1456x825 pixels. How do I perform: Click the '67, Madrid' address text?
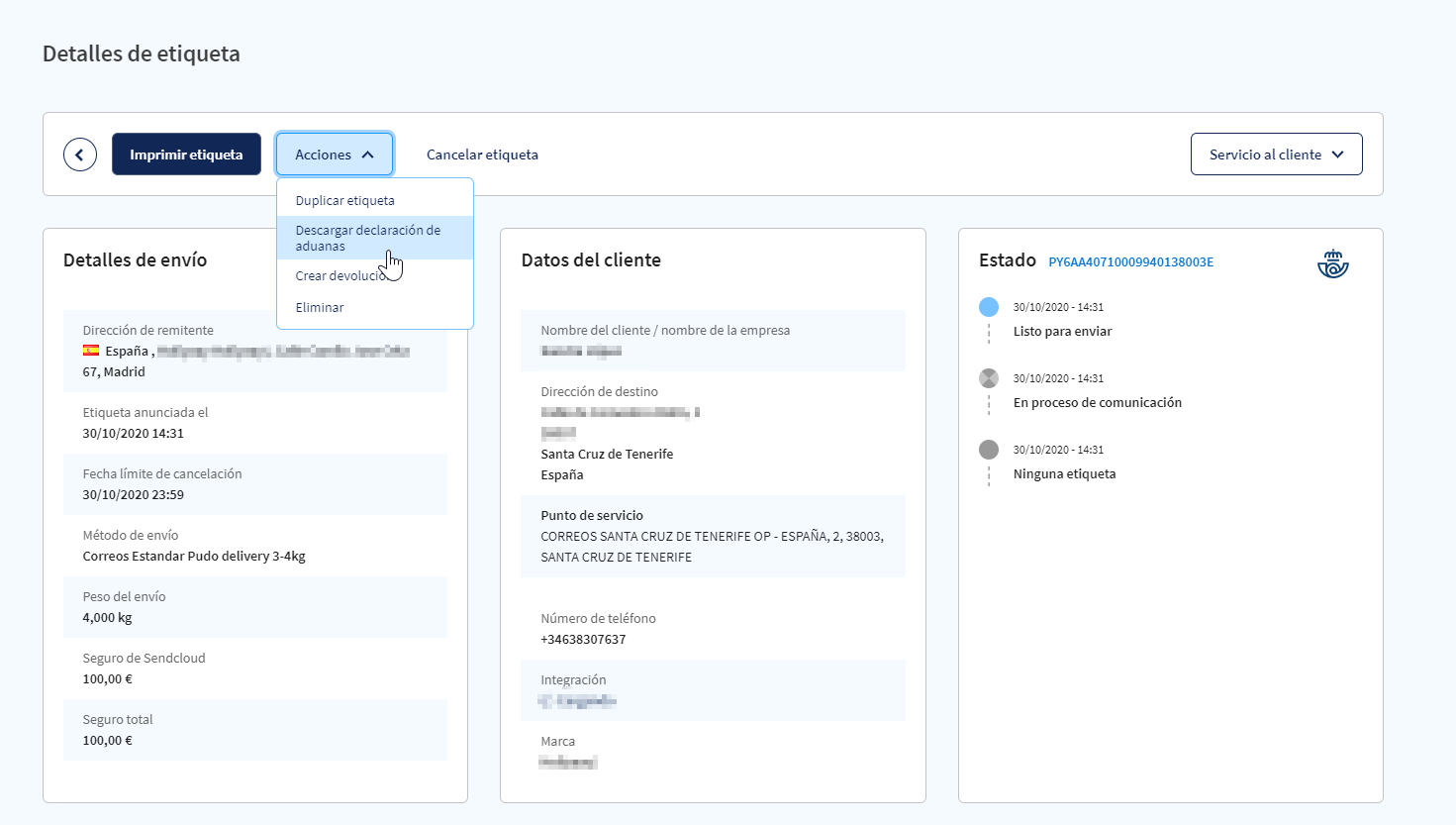coord(114,372)
